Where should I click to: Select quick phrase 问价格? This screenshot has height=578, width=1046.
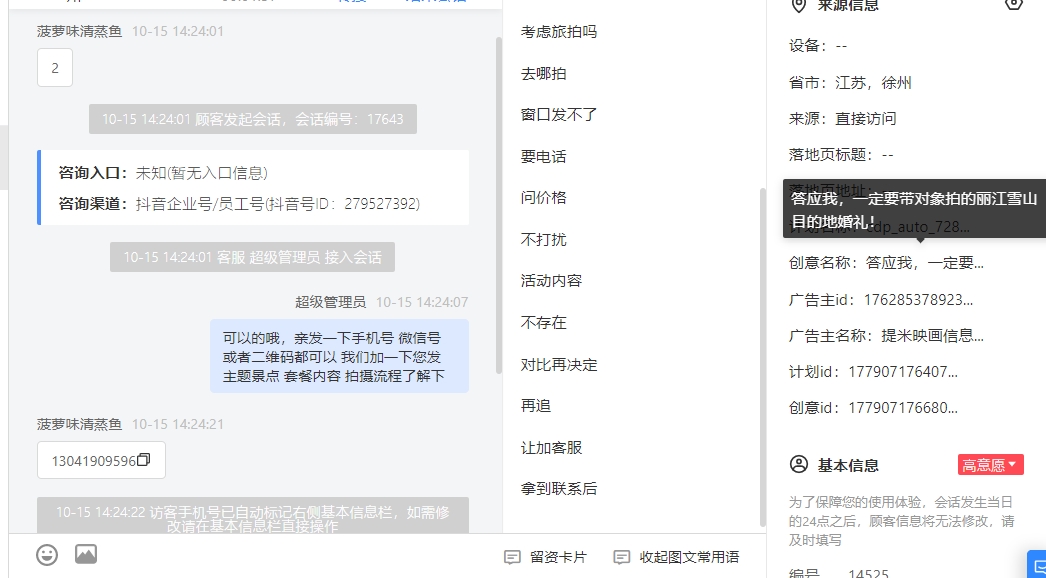pyautogui.click(x=544, y=198)
